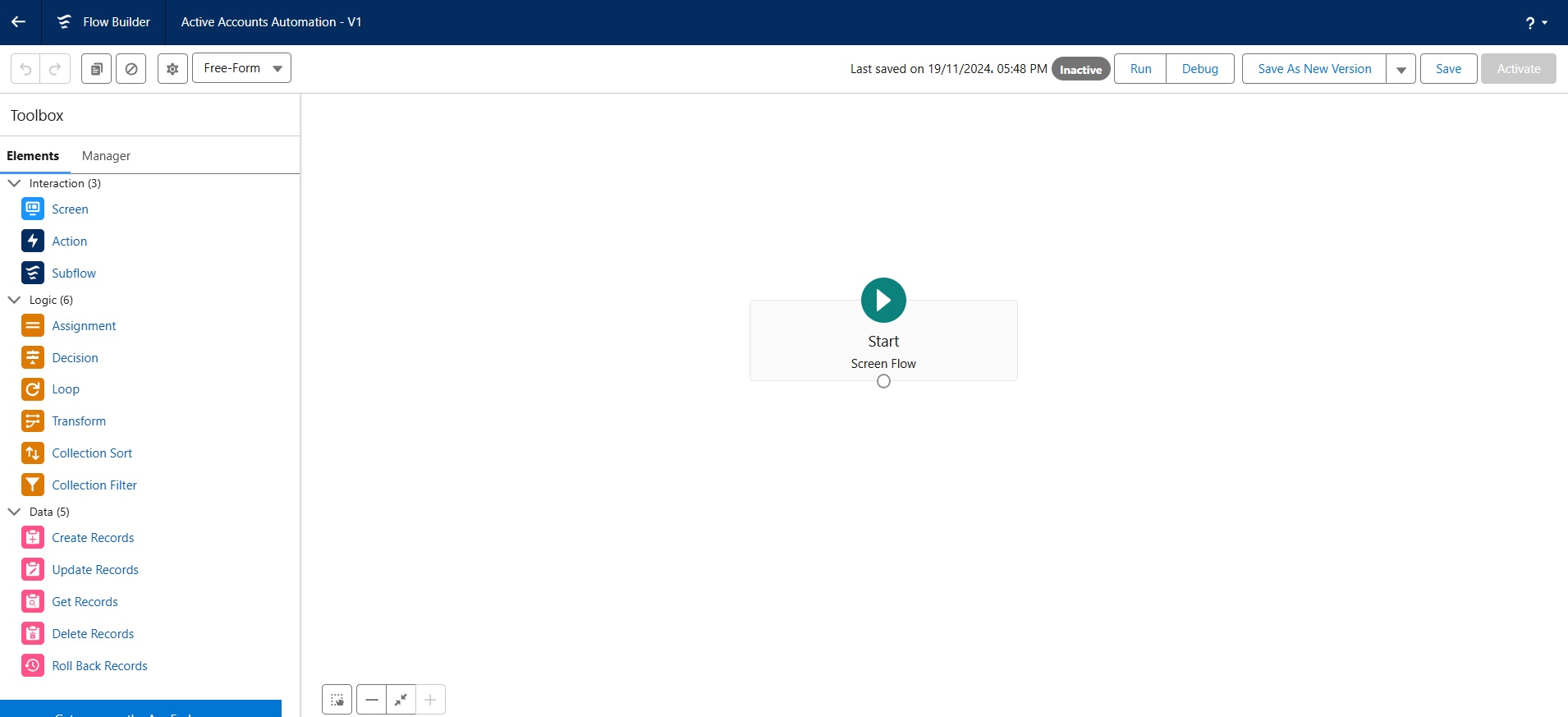Open the arrow menu next to Save As New Version
Image resolution: width=1568 pixels, height=717 pixels.
[1401, 69]
